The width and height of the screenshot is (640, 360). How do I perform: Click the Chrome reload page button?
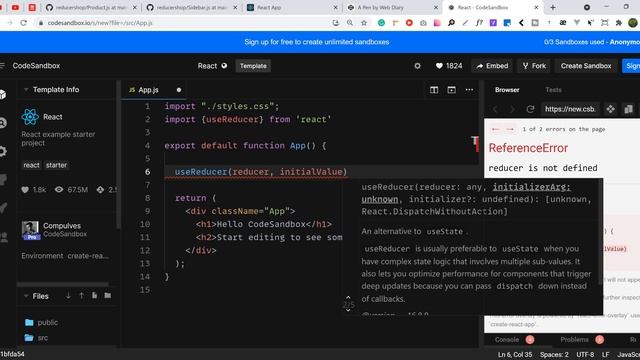coord(24,23)
